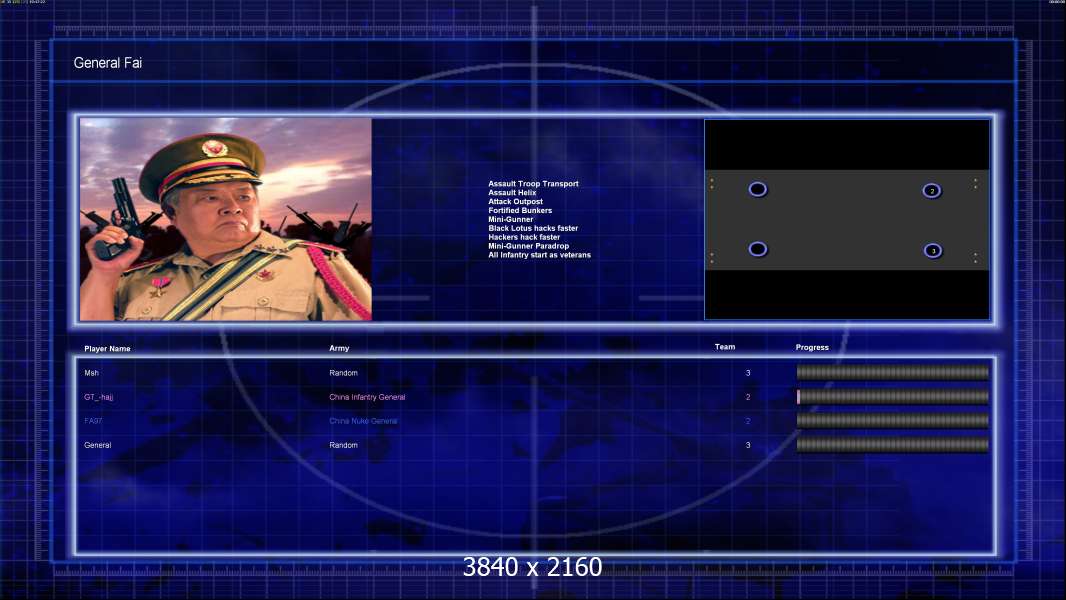The image size is (1066, 600).
Task: Select 'Hackers hack faster' line
Action: click(524, 236)
